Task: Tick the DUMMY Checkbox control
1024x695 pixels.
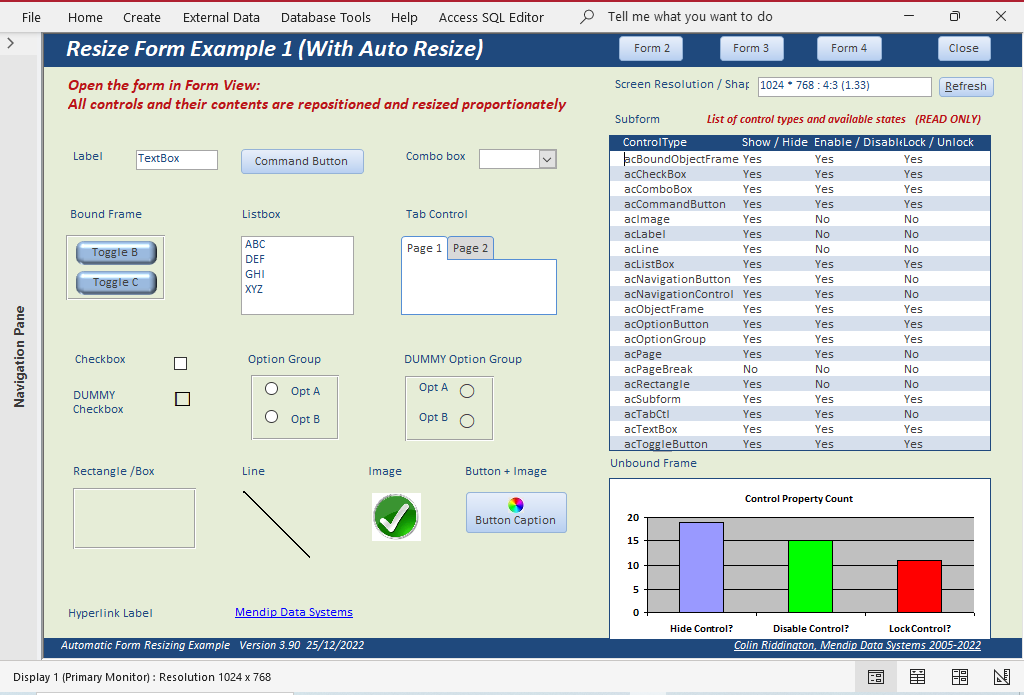Action: coord(182,398)
